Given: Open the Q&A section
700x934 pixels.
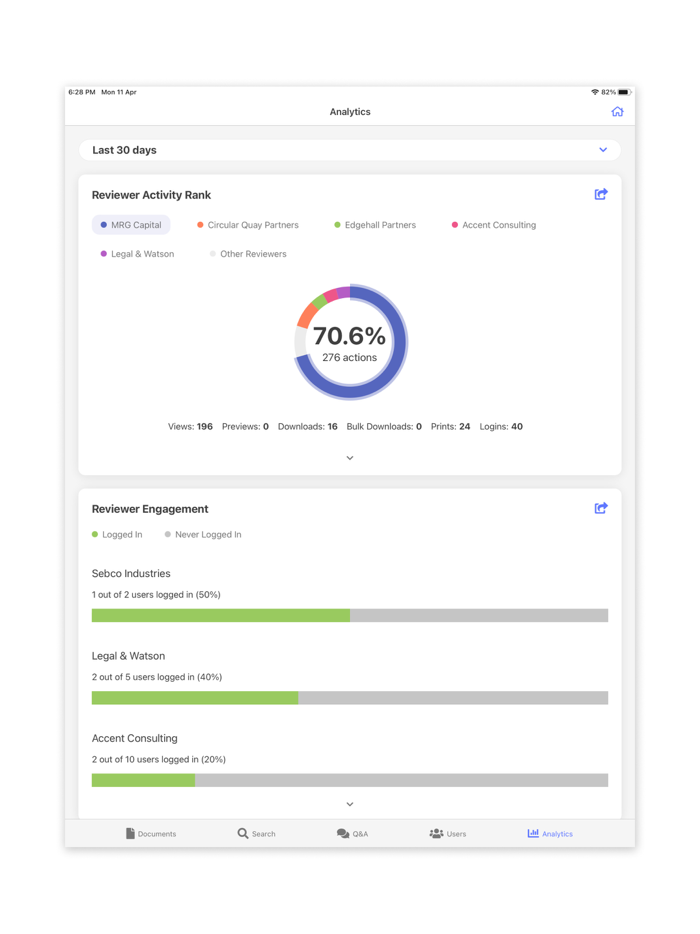Looking at the screenshot, I should point(352,833).
